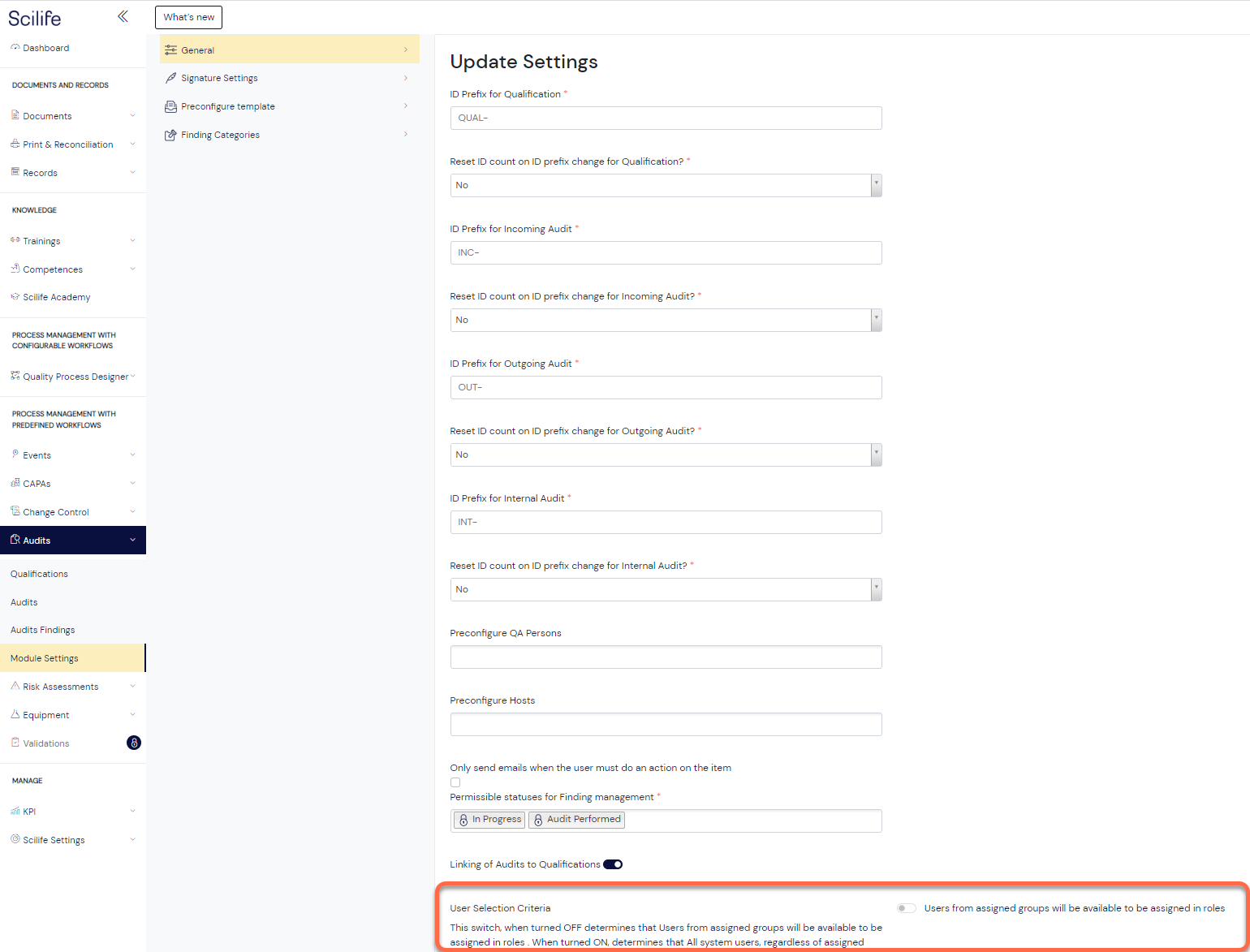The width and height of the screenshot is (1250, 952).
Task: Open Scilife Academy from the sidebar
Action: pyautogui.click(x=56, y=296)
